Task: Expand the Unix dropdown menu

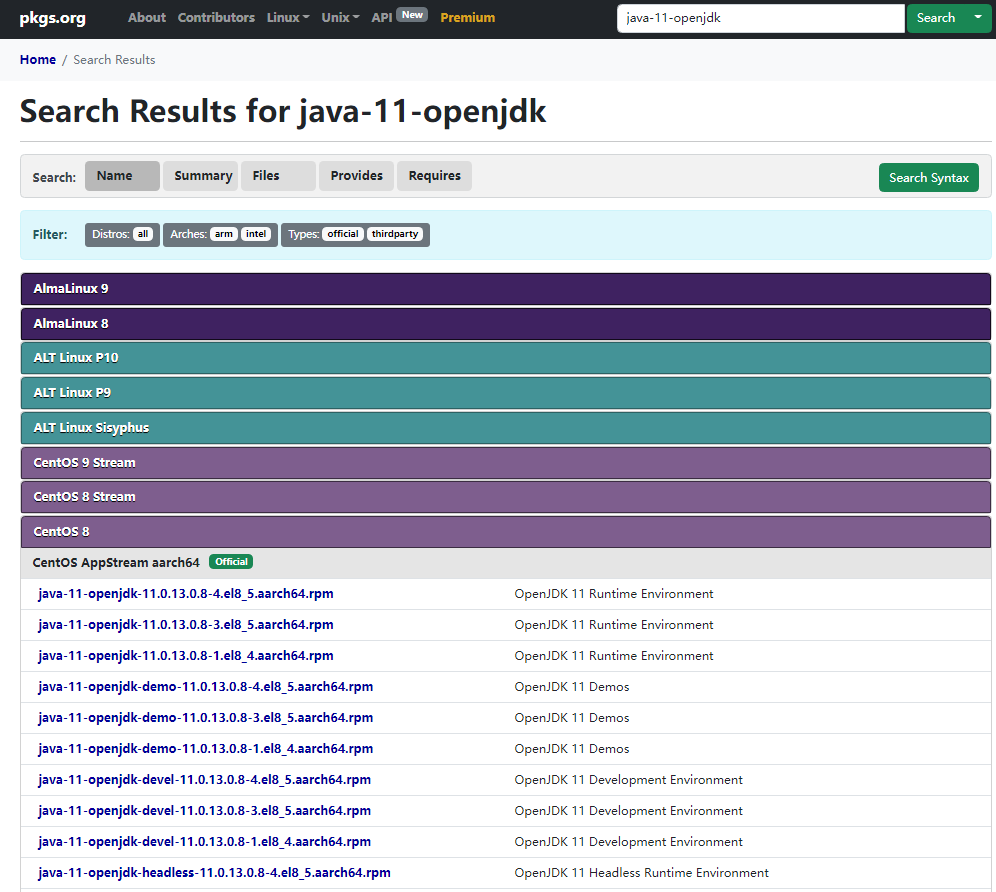Action: click(x=340, y=18)
